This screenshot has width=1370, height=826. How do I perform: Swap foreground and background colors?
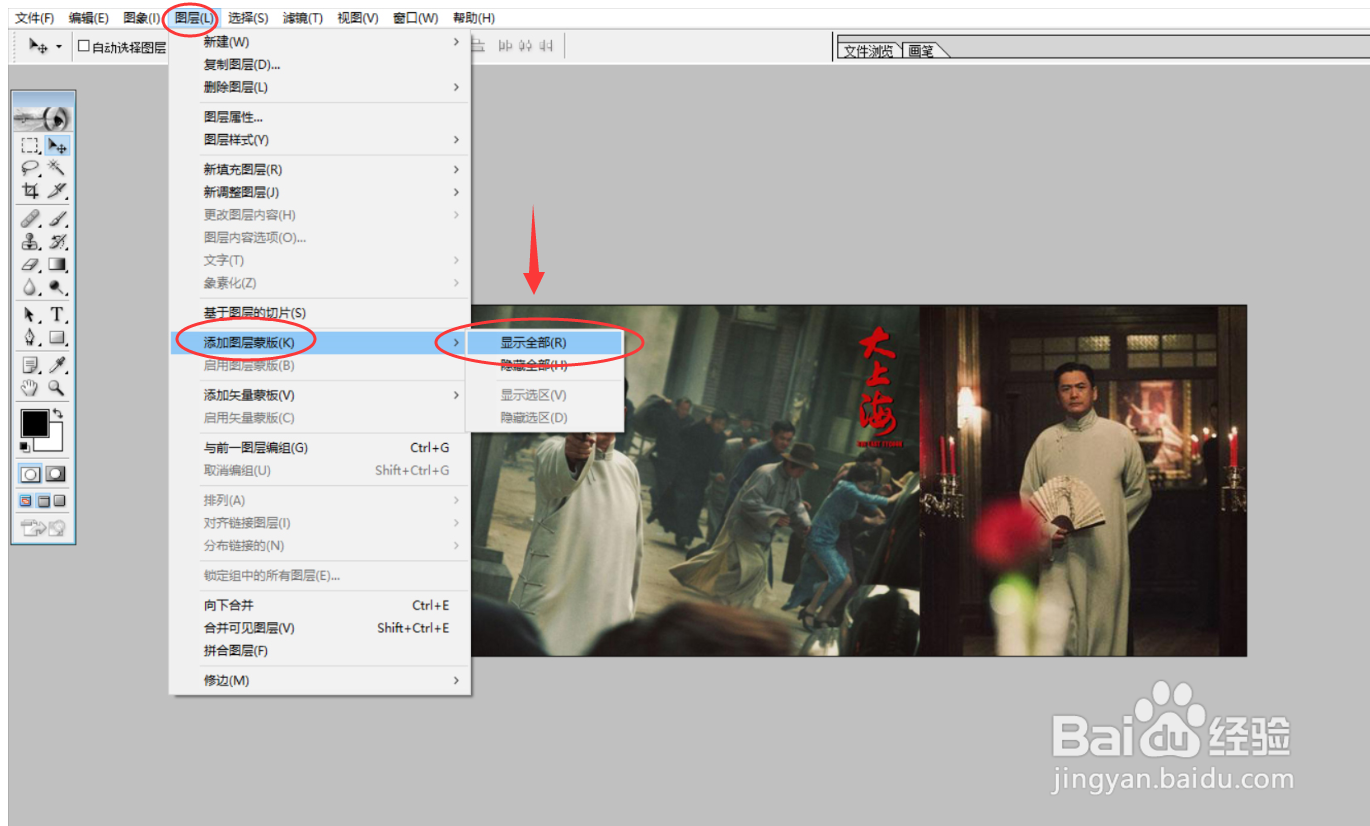click(x=58, y=413)
